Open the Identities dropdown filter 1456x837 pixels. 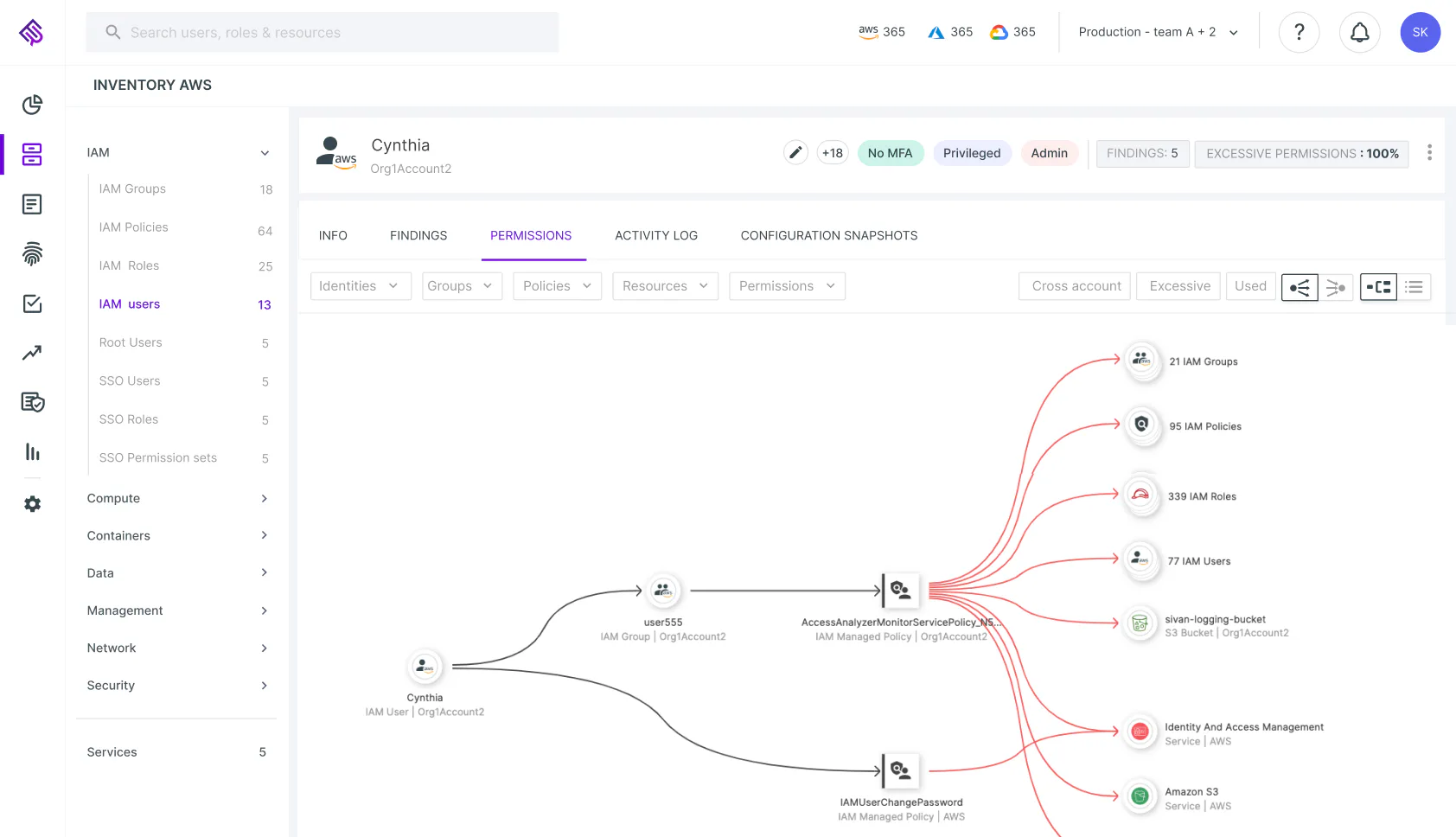pyautogui.click(x=359, y=286)
